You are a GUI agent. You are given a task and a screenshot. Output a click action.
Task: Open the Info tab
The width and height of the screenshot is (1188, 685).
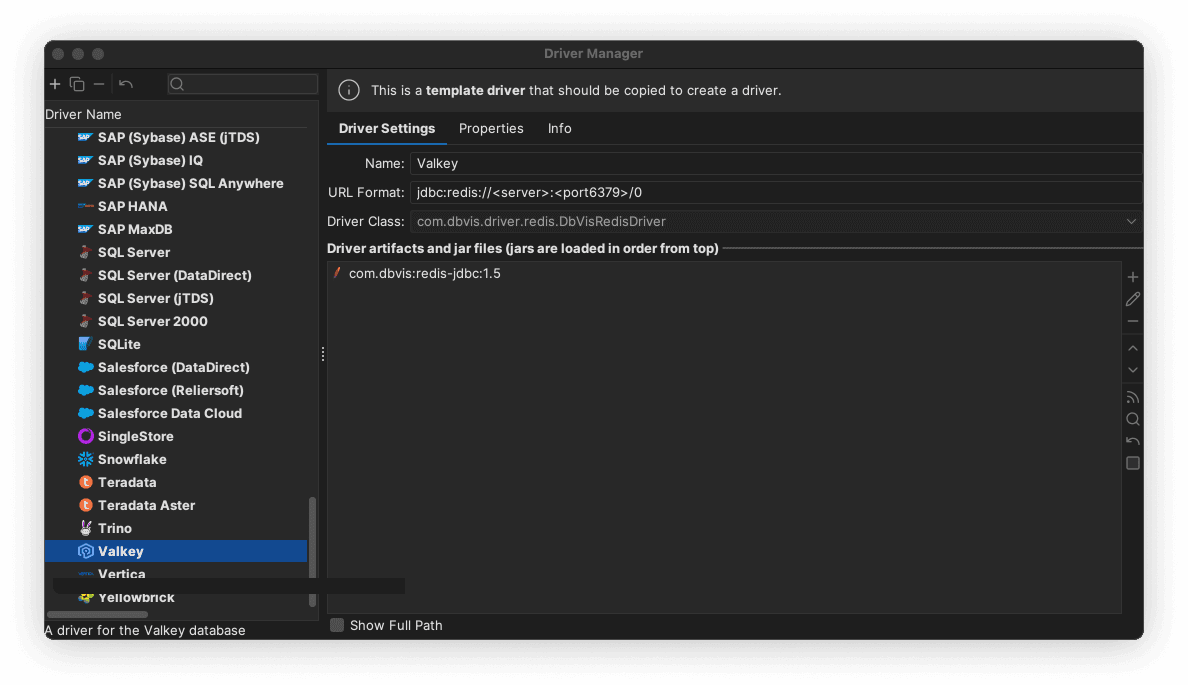(x=559, y=128)
